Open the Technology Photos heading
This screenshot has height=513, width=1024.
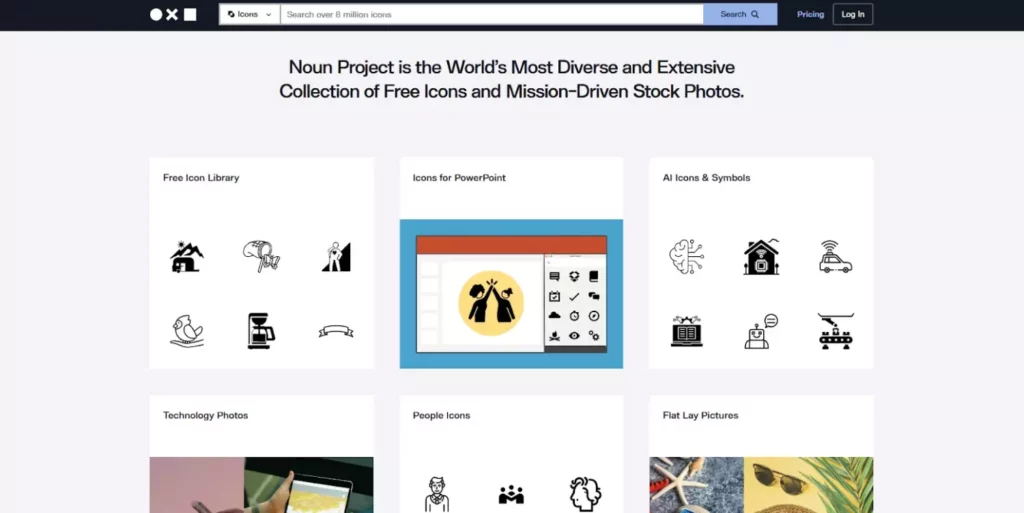206,415
